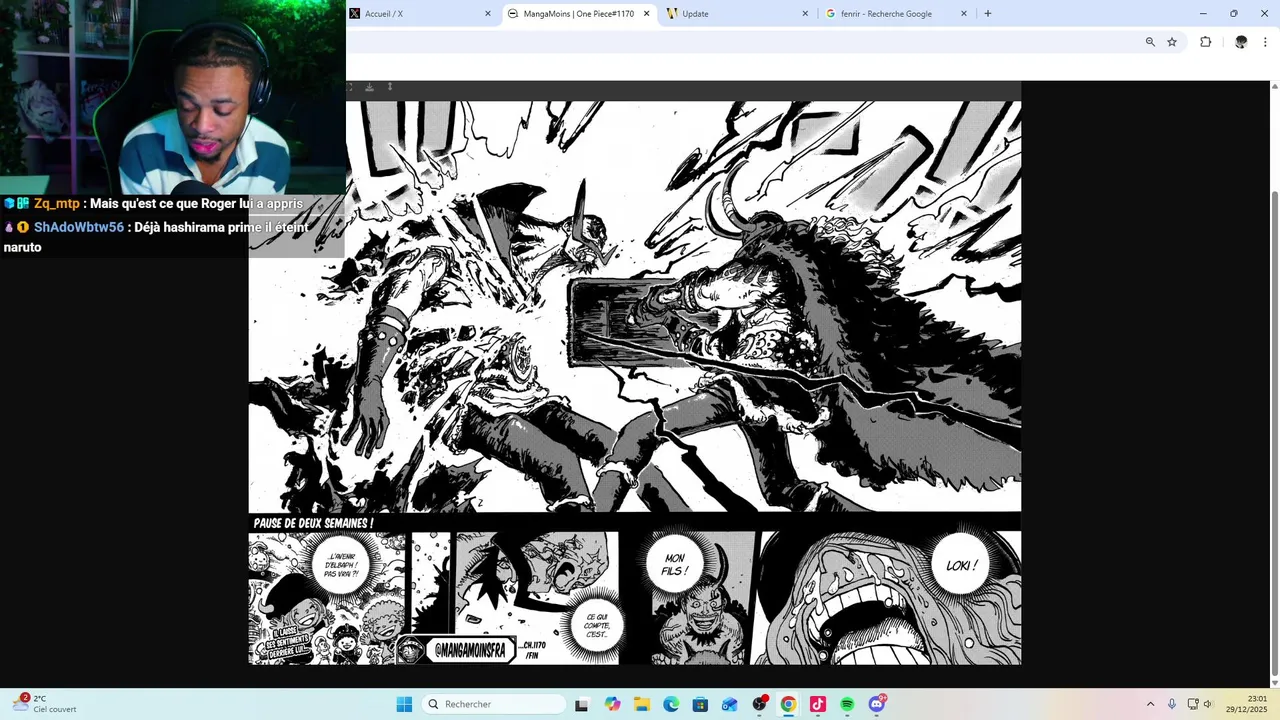Click the vertical arrows icon in reader toolbar

pos(390,87)
